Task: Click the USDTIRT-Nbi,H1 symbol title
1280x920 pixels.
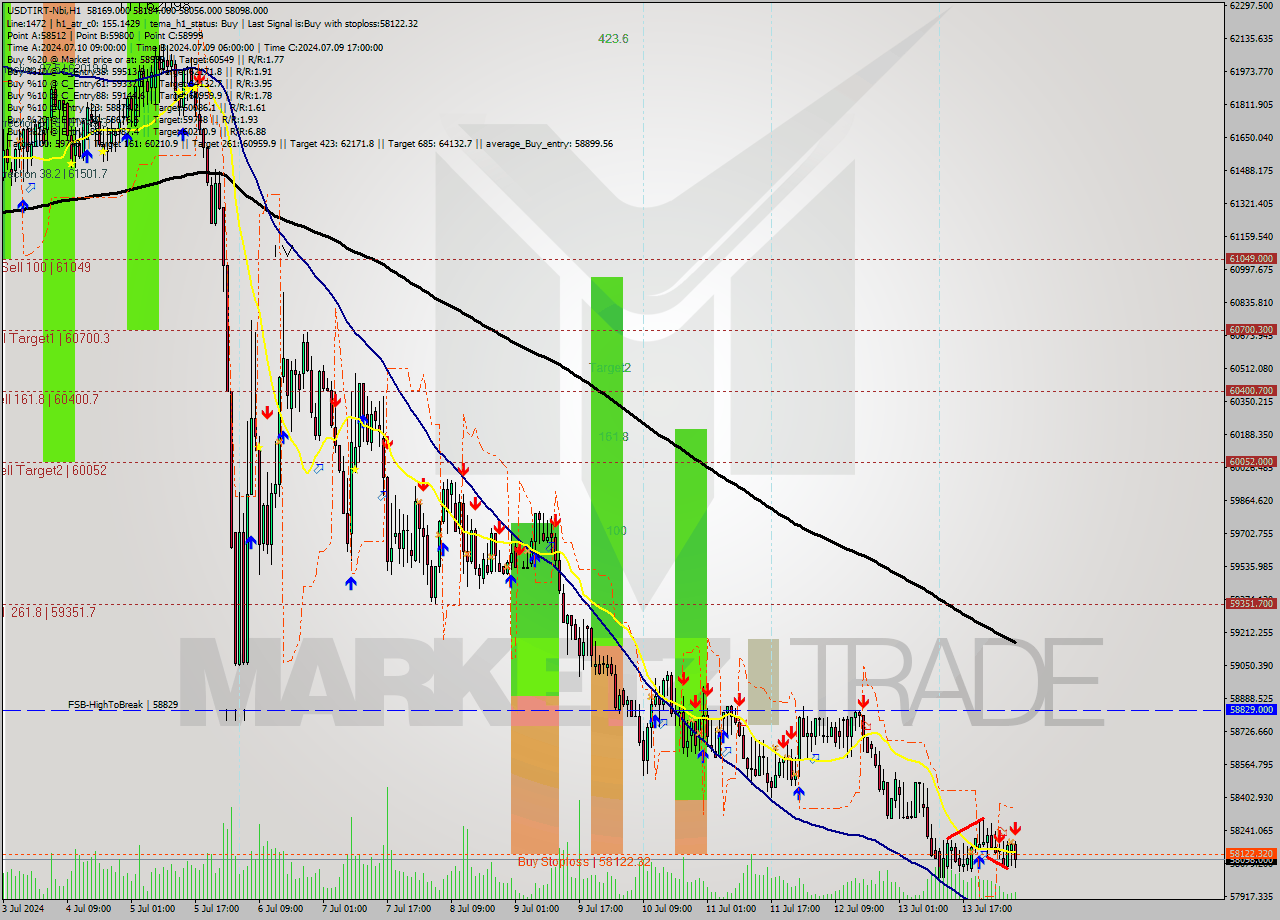Action: 44,10
